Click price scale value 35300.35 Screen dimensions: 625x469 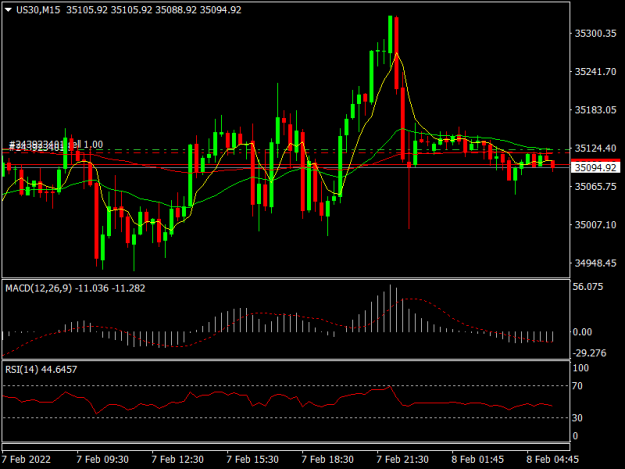click(x=595, y=33)
